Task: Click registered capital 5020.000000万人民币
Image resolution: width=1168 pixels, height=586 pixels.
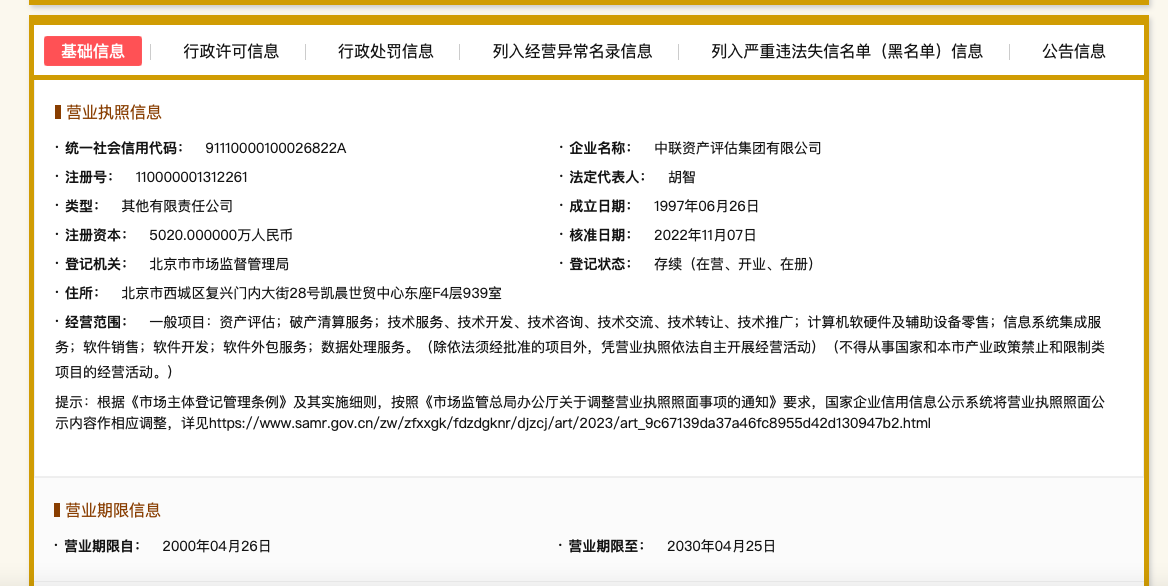Action: tap(220, 235)
